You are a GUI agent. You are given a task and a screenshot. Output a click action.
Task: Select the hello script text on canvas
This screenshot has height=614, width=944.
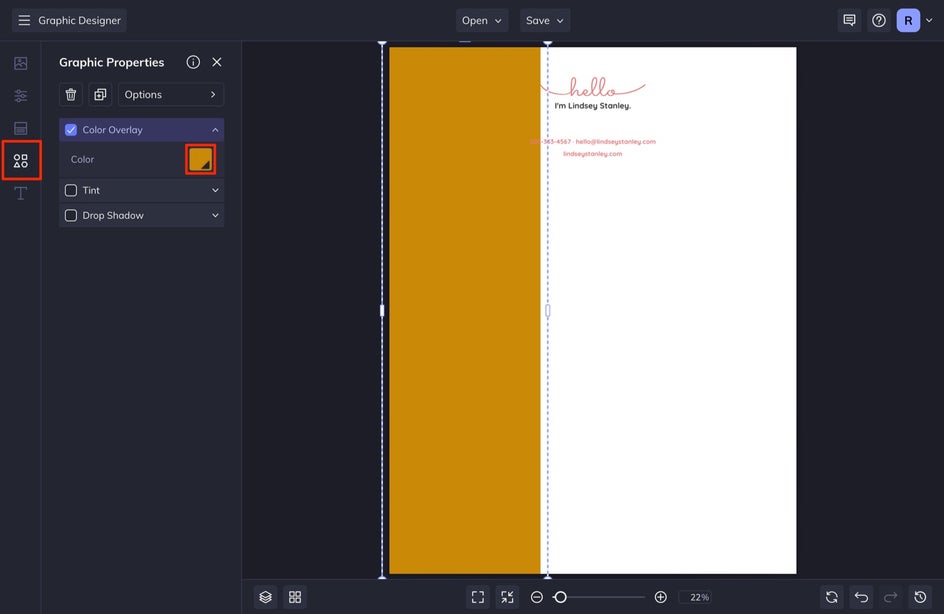click(593, 88)
